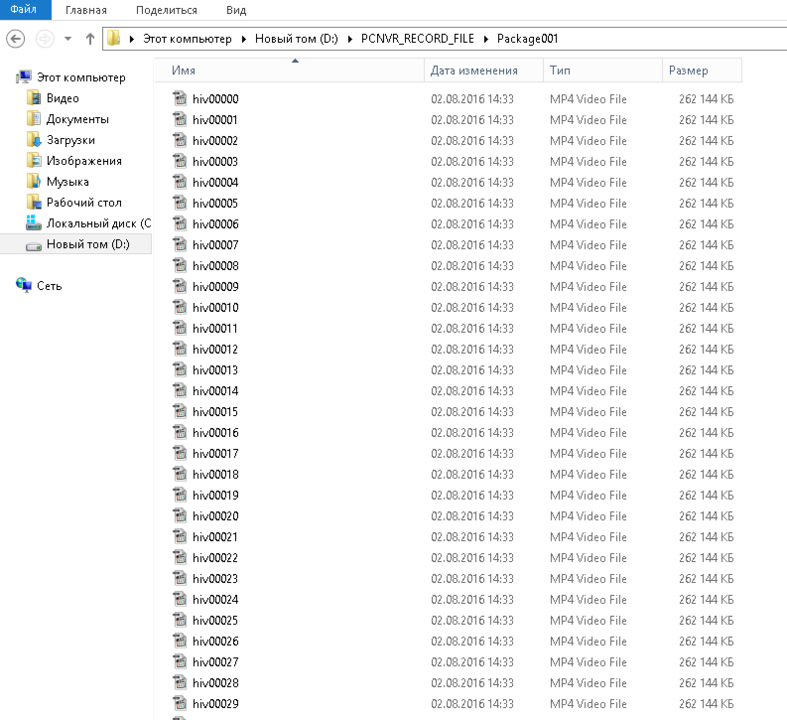Click the Музыка folder icon in sidebar
Screen dimensions: 787x720
coord(34,181)
